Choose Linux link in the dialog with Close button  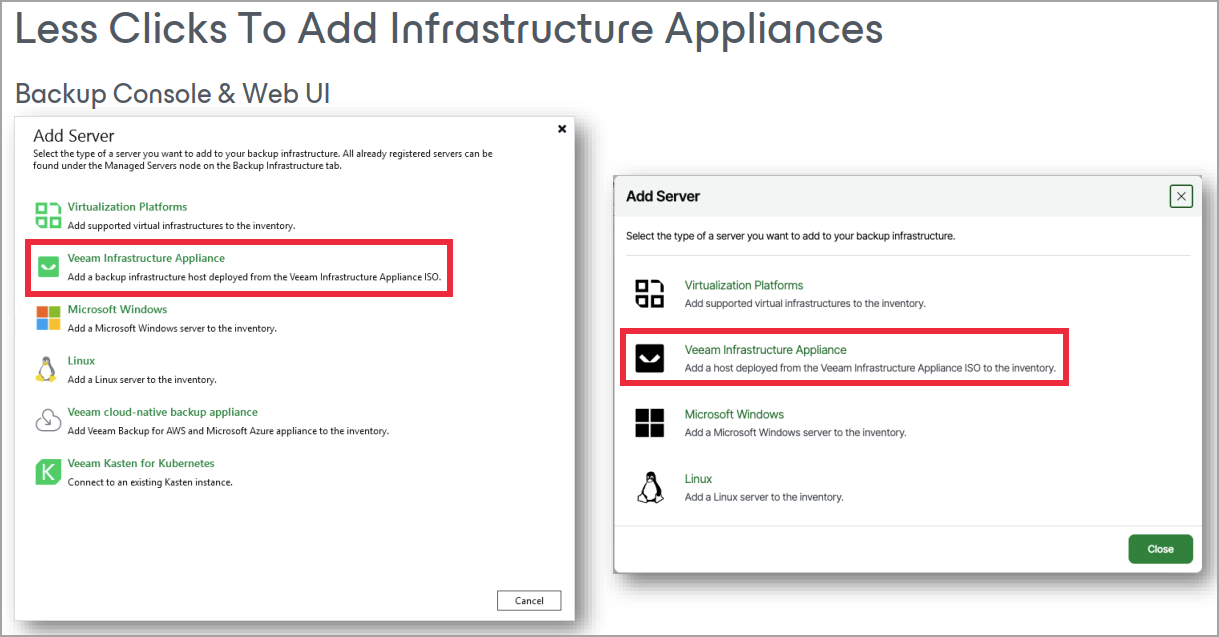698,479
